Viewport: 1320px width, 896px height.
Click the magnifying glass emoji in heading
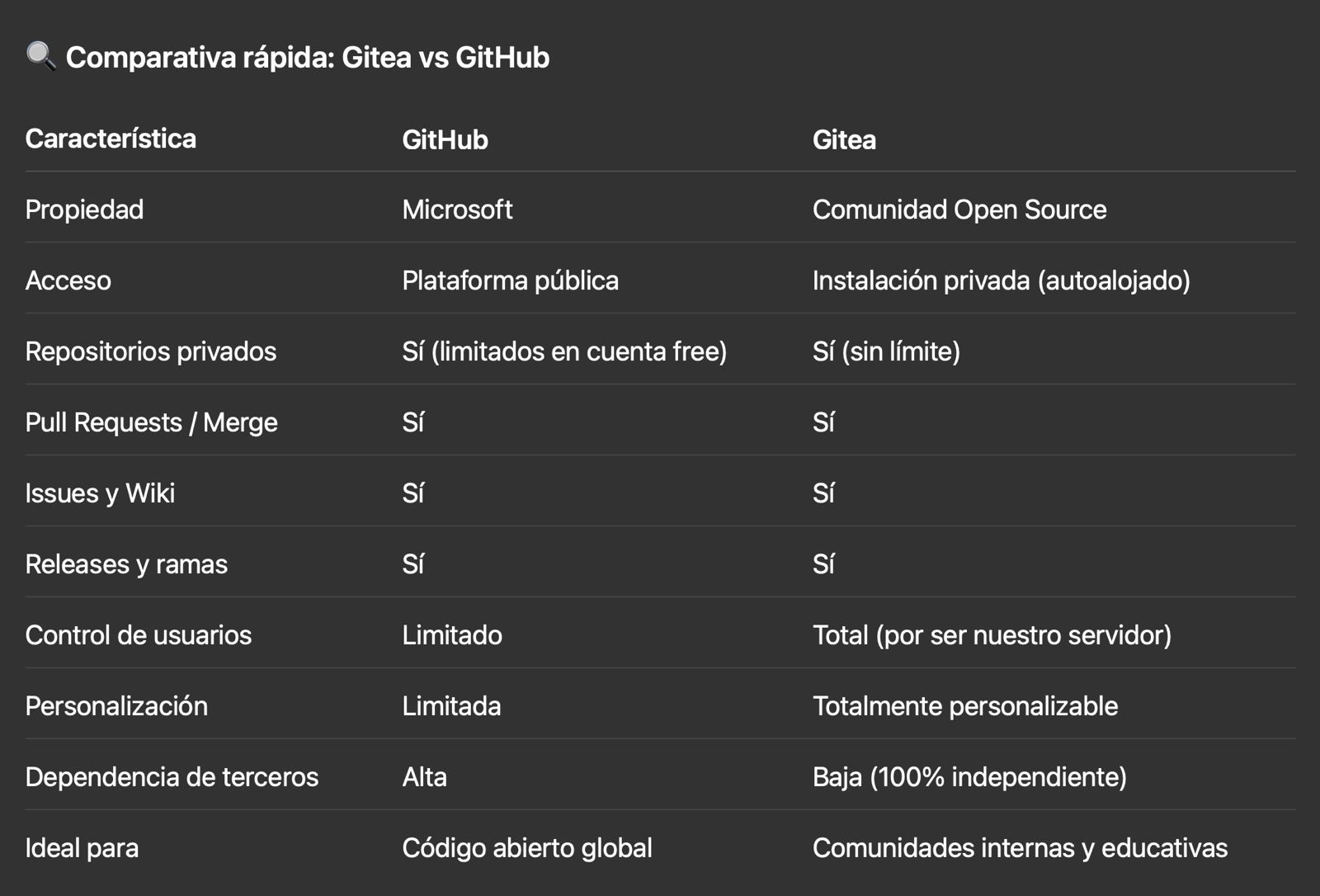click(40, 56)
